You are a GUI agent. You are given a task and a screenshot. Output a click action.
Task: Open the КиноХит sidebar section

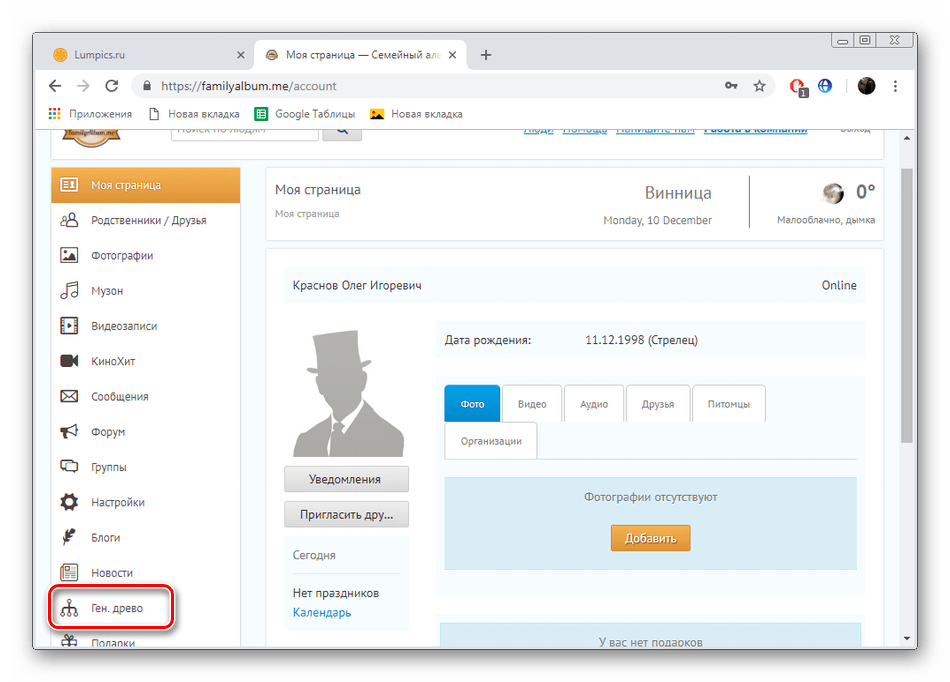(145, 361)
